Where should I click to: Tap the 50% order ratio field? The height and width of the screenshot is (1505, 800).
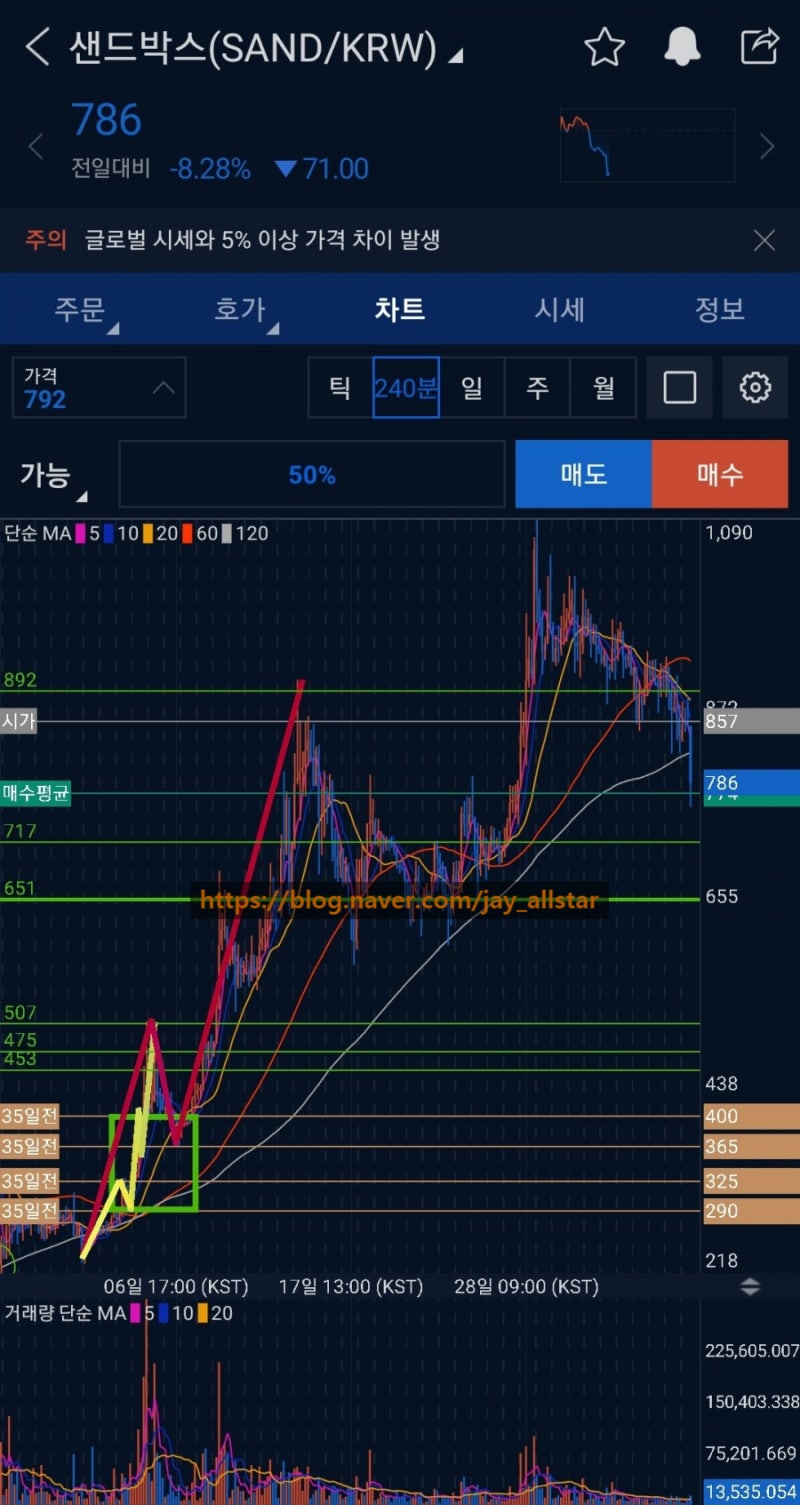tap(312, 475)
